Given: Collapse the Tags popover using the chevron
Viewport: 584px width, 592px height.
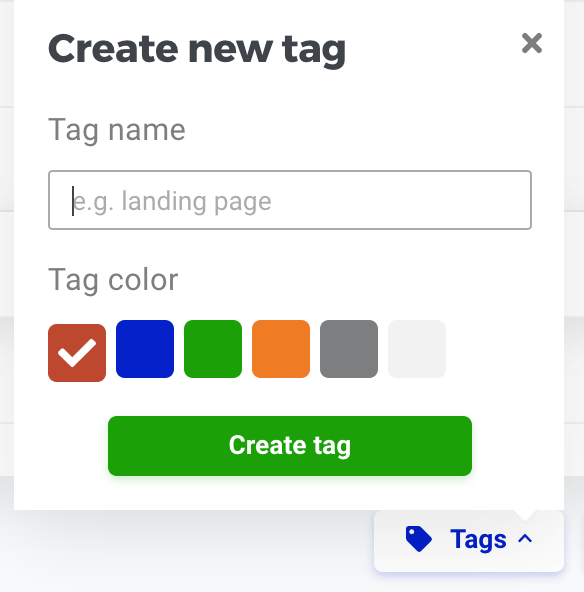Looking at the screenshot, I should 525,539.
